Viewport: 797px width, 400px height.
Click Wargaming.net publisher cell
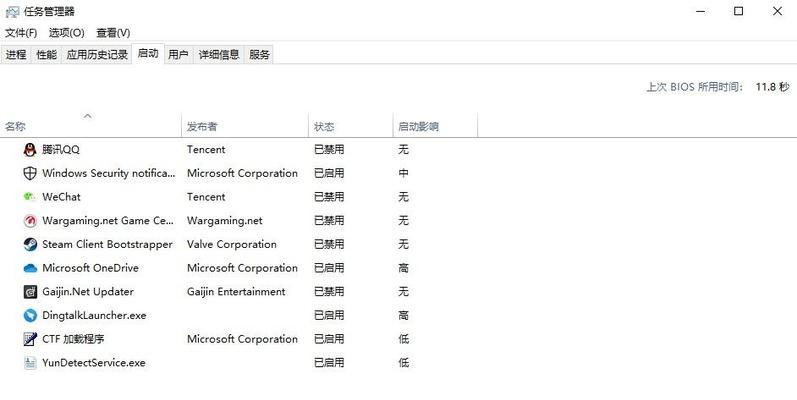[x=225, y=221]
